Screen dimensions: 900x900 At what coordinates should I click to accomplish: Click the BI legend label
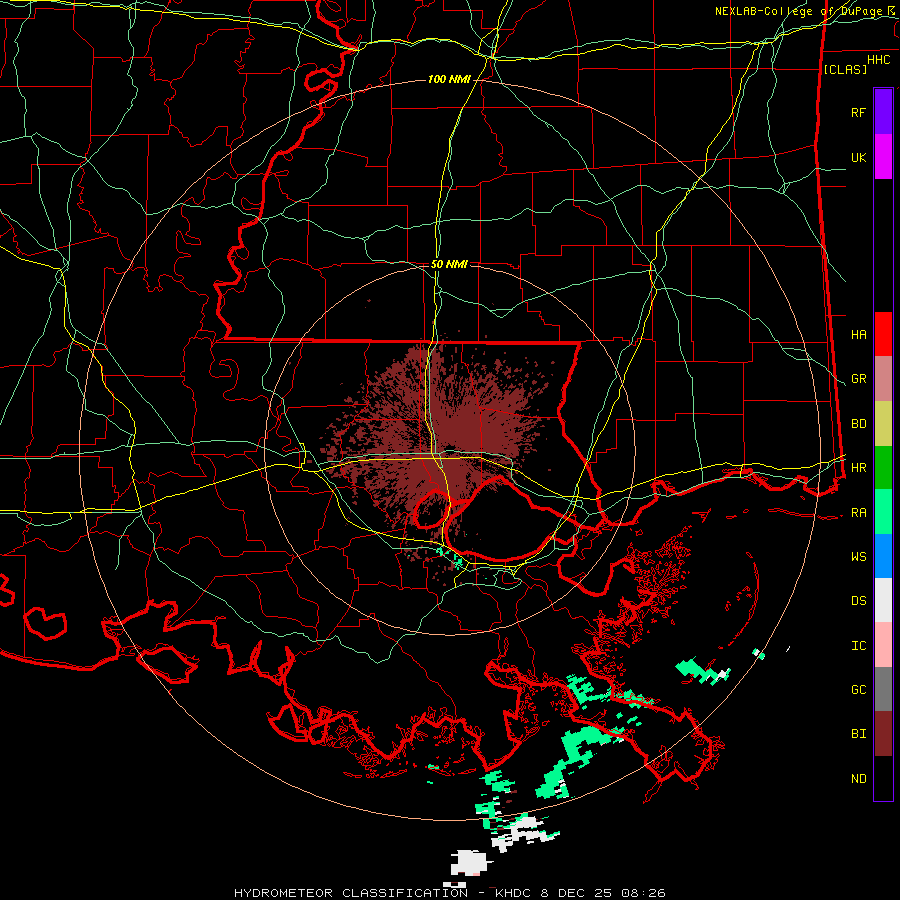[858, 734]
